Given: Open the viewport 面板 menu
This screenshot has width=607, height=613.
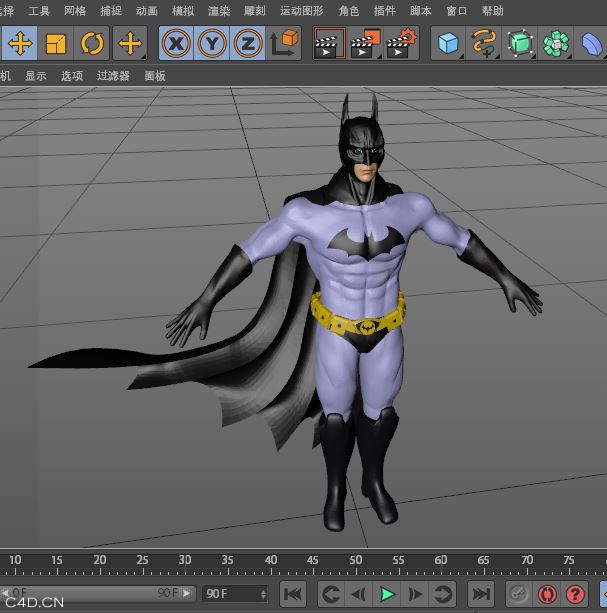Looking at the screenshot, I should [155, 76].
